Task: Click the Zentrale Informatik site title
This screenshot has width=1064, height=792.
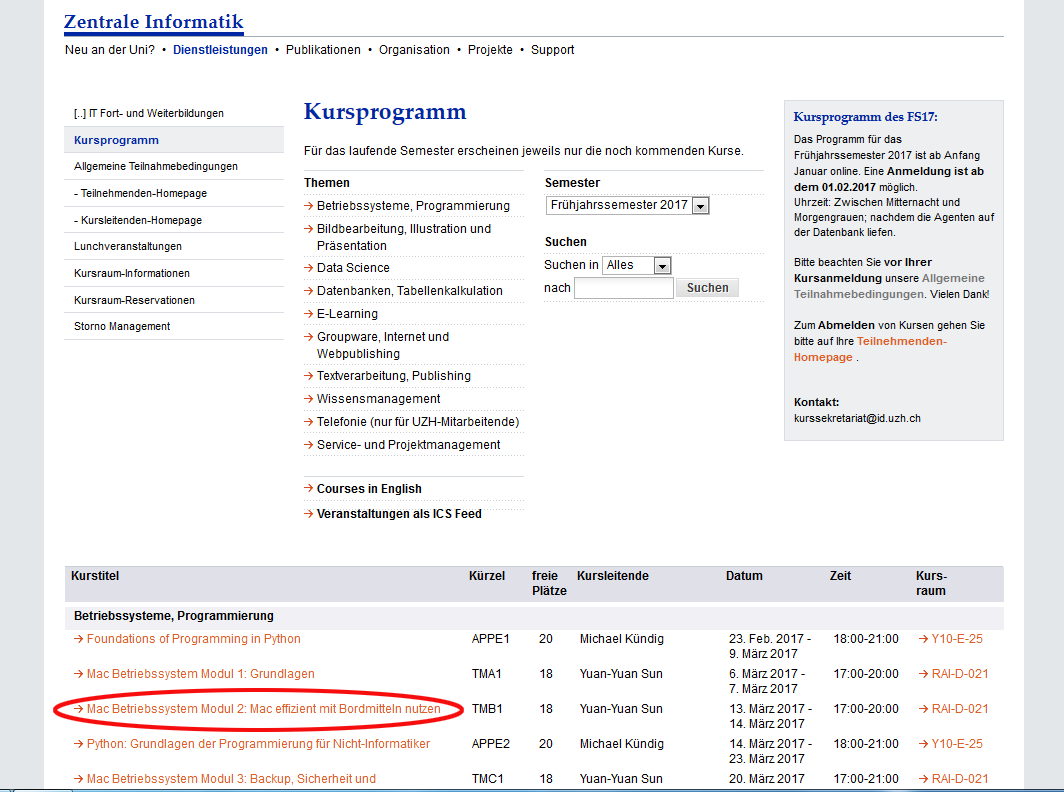Action: click(153, 22)
